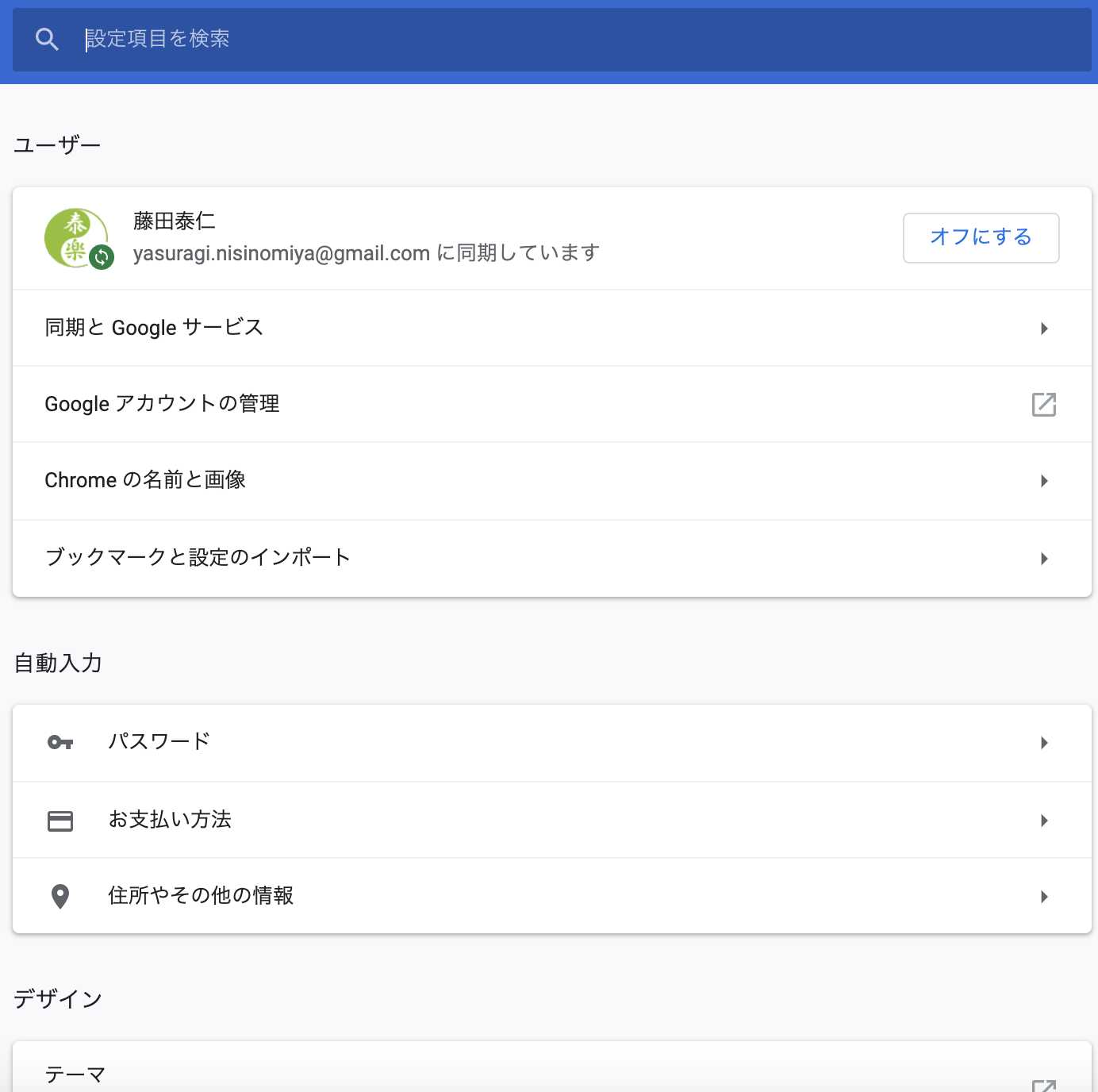
Task: Expand arrow for Chrome の名前と画像
Action: coord(1044,481)
